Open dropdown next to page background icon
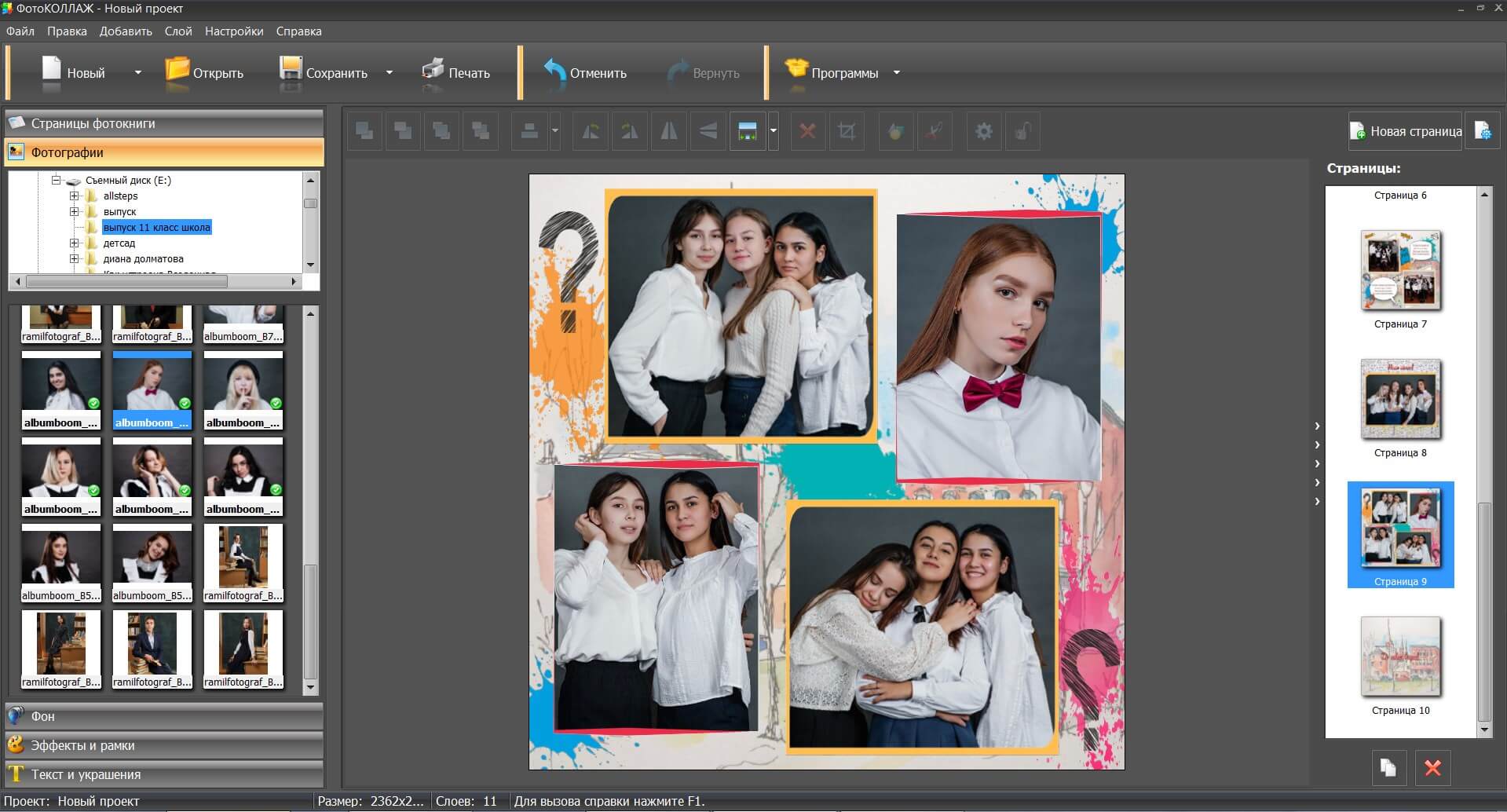1507x812 pixels. (x=774, y=131)
